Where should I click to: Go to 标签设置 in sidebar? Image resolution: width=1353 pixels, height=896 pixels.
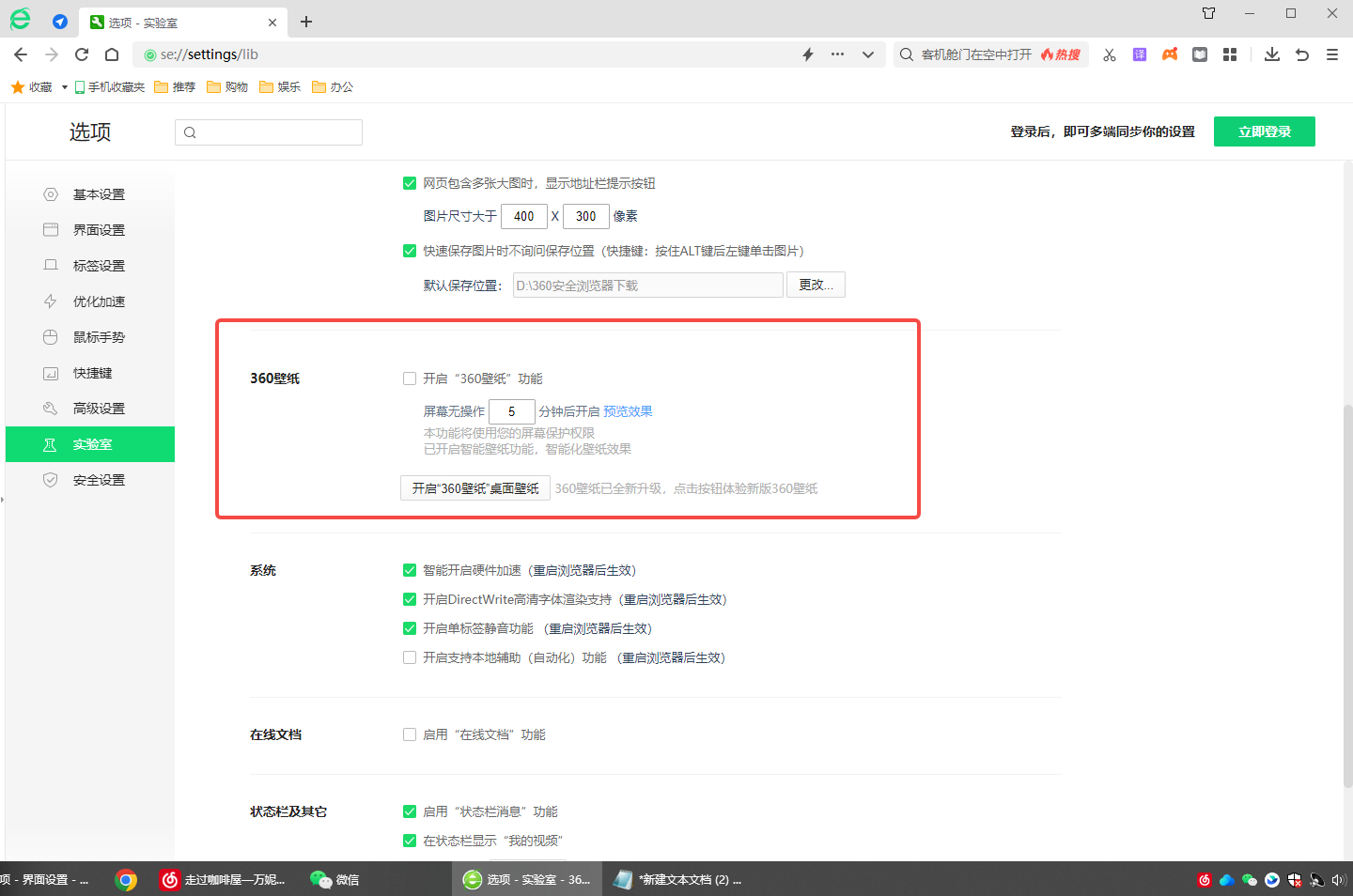click(90, 266)
